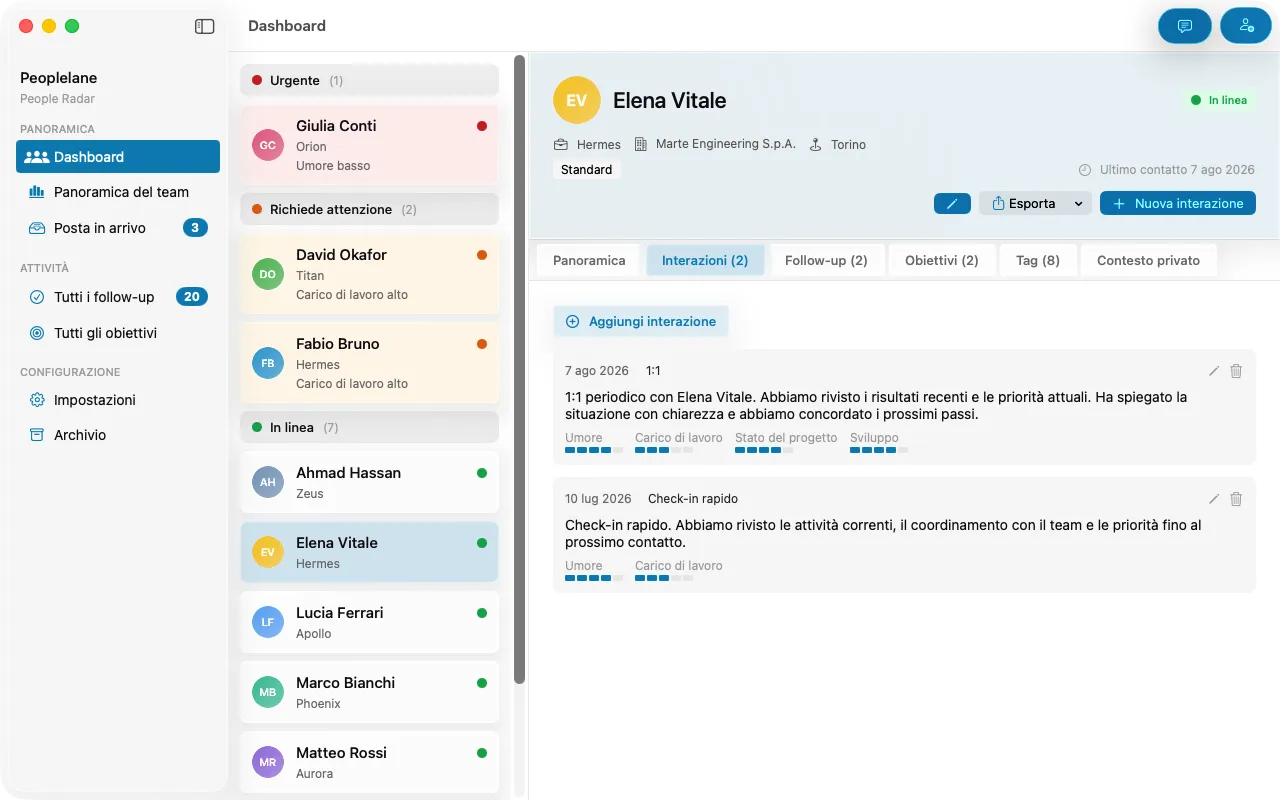Collapse the Richiede attenzione group
Viewport: 1280px width, 800px height.
[369, 209]
